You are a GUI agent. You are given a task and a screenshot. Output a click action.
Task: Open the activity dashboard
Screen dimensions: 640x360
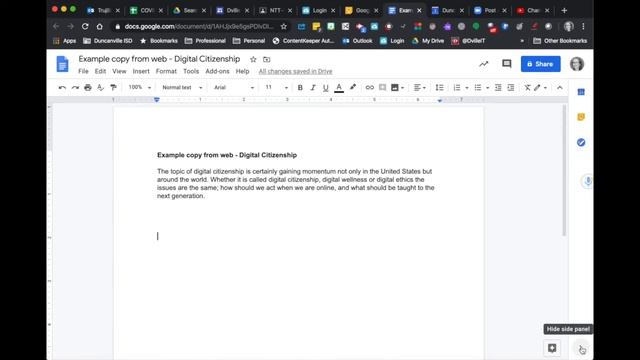click(484, 64)
